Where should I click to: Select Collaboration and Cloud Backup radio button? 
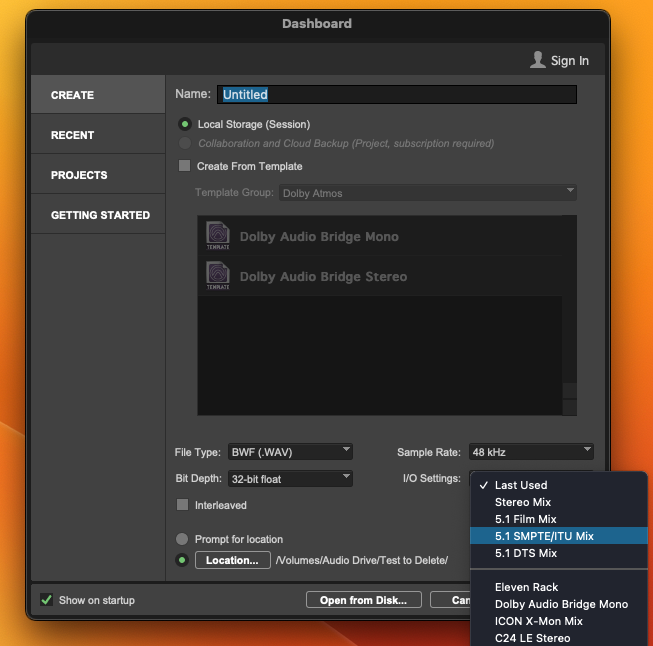(185, 143)
